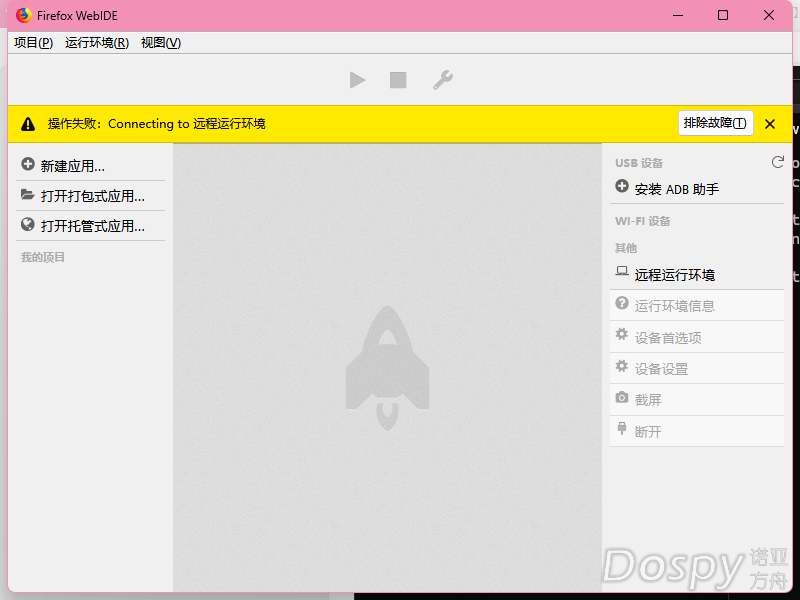Refresh the USB devices list
This screenshot has height=600, width=800.
(777, 162)
